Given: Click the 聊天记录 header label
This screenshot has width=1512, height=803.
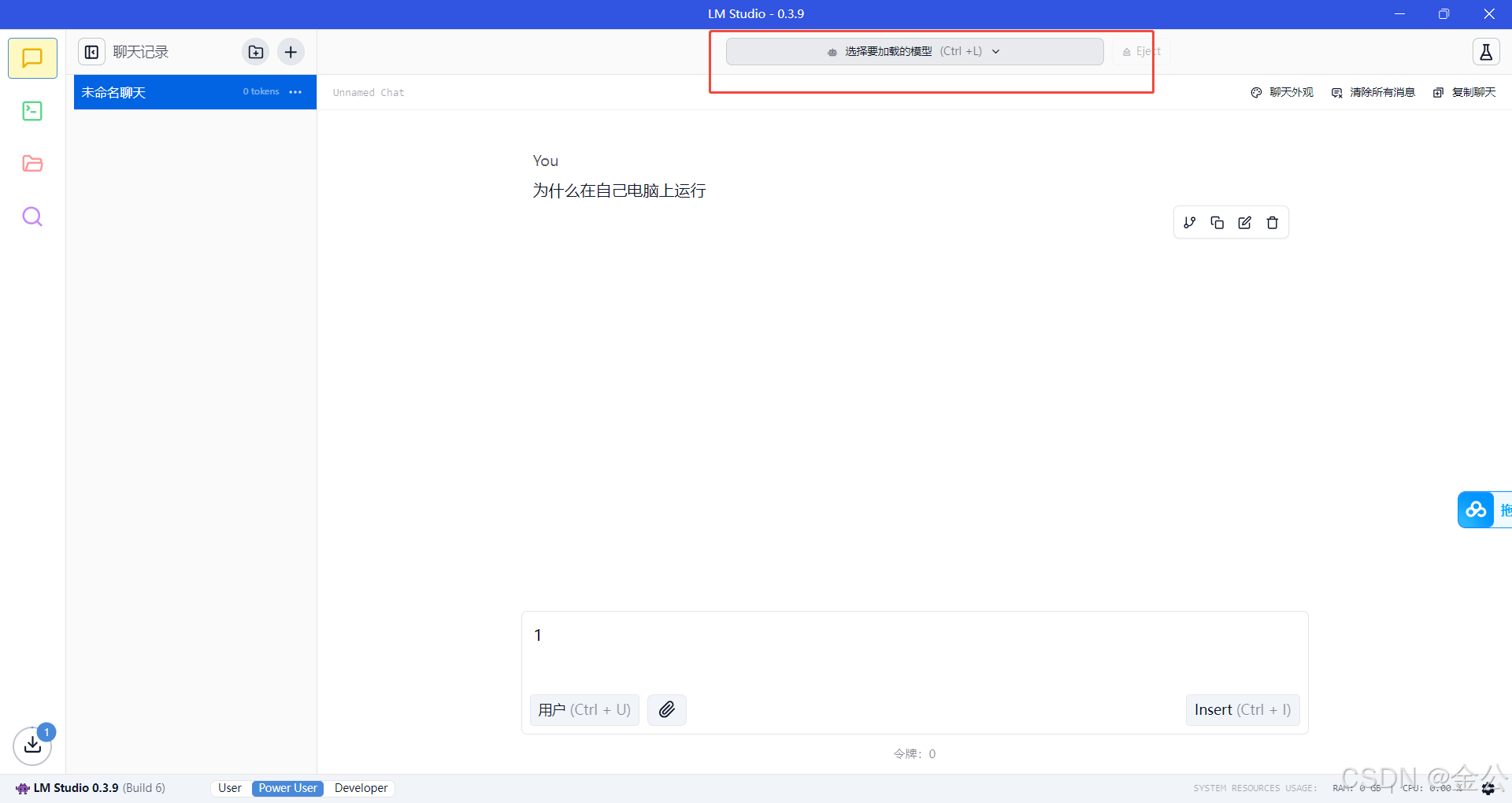Looking at the screenshot, I should 141,52.
